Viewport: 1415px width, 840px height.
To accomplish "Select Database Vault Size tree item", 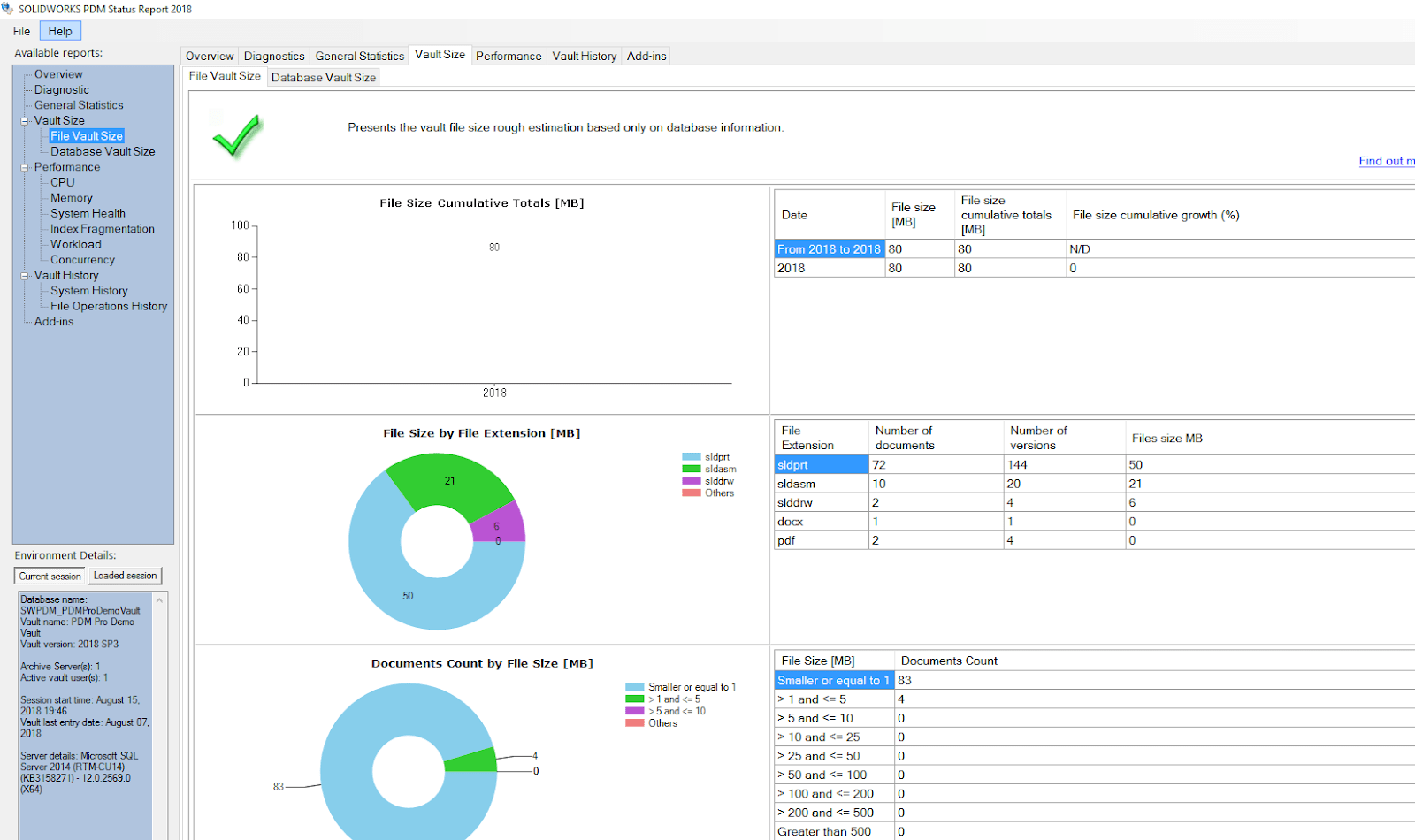I will (x=103, y=151).
